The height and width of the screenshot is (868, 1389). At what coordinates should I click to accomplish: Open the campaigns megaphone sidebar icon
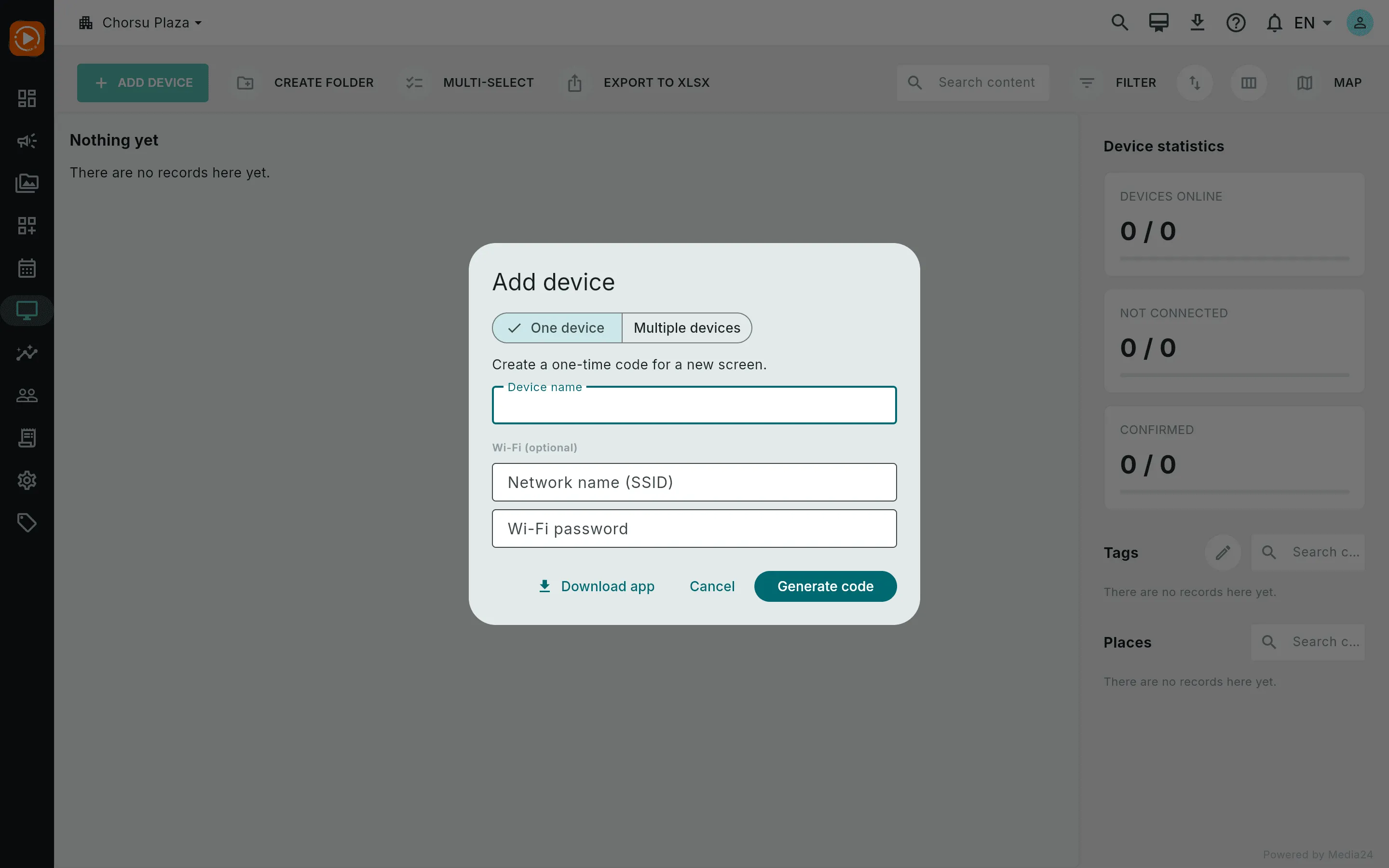pyautogui.click(x=27, y=141)
